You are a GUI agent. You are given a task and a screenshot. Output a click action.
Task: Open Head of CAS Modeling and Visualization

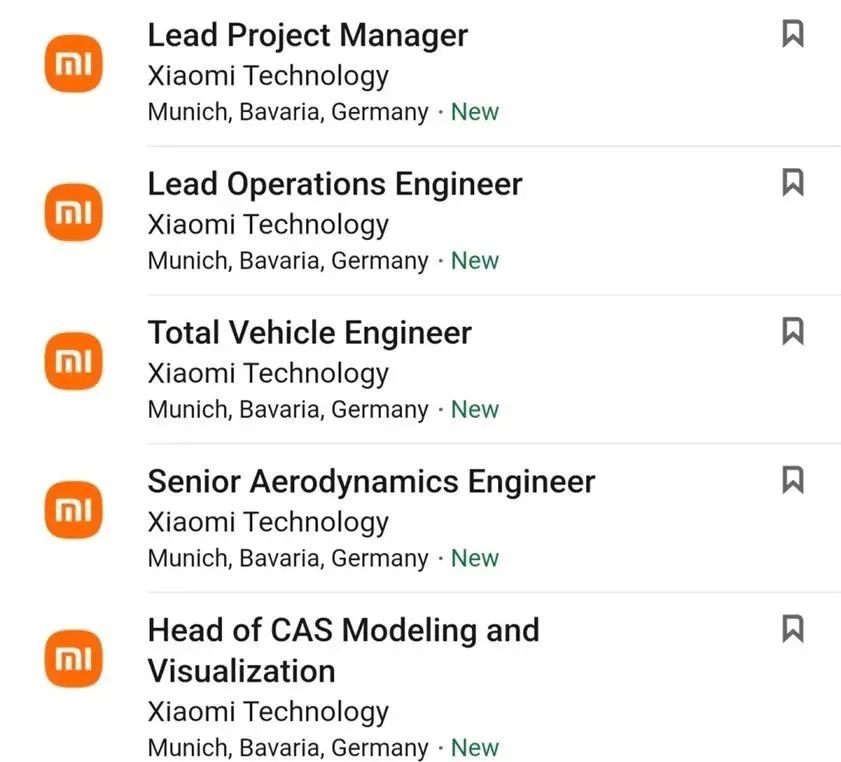[344, 650]
